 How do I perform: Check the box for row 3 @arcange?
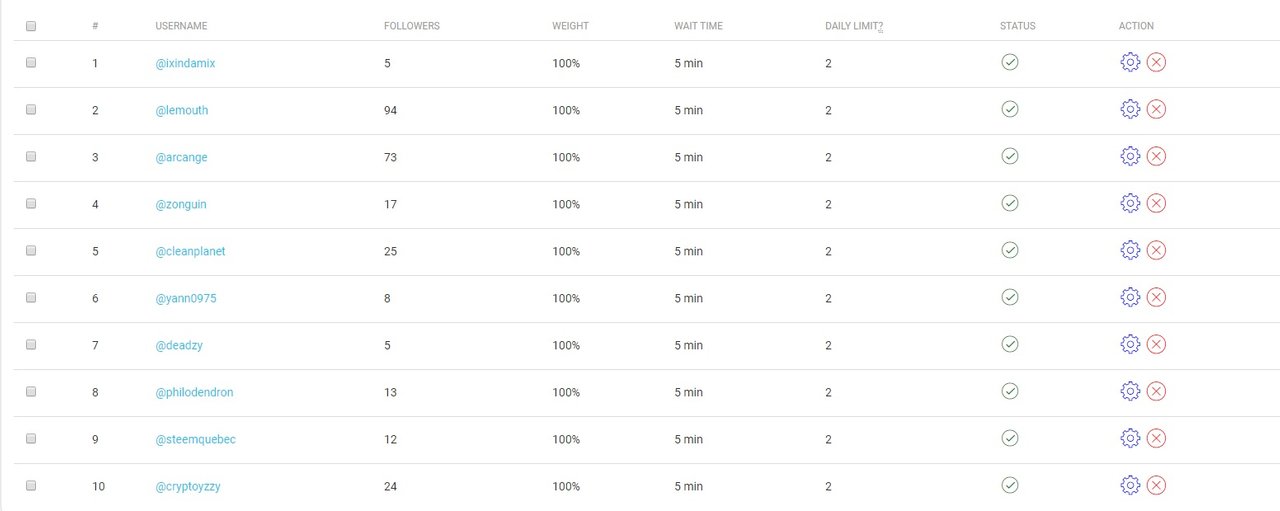point(31,156)
